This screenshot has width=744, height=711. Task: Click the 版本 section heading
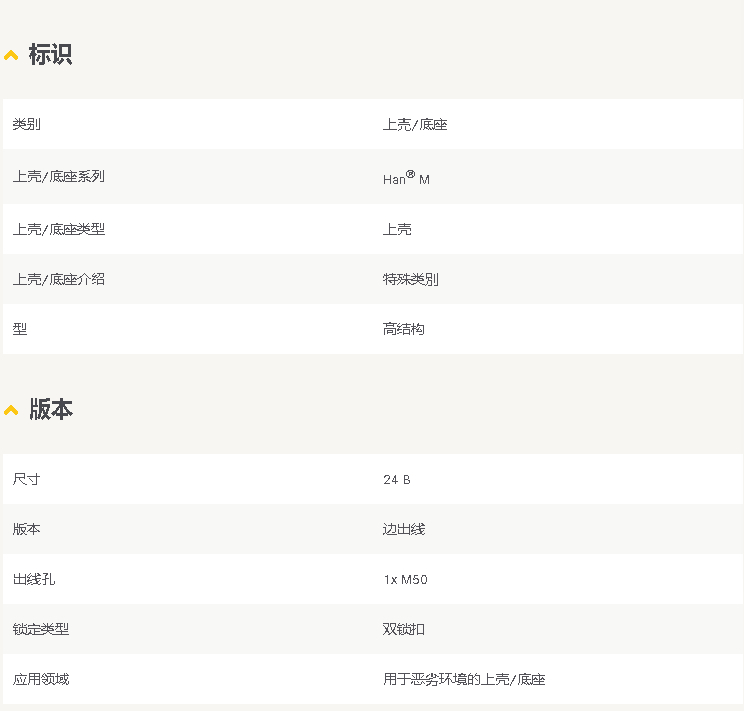click(51, 409)
